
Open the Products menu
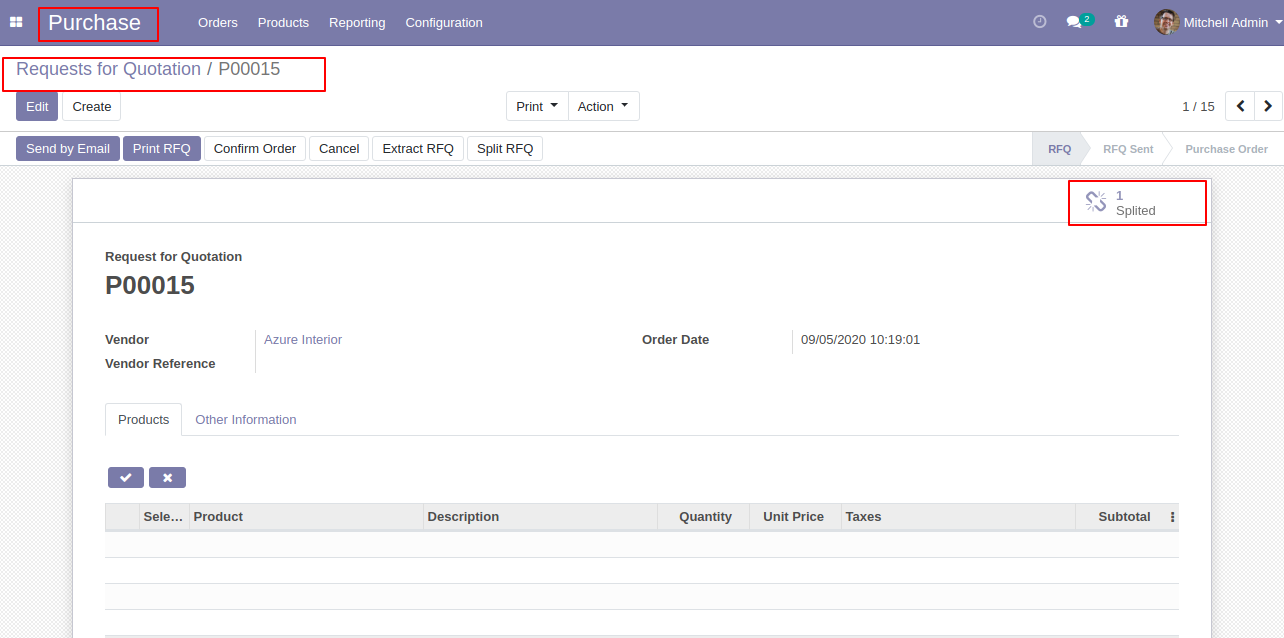283,22
